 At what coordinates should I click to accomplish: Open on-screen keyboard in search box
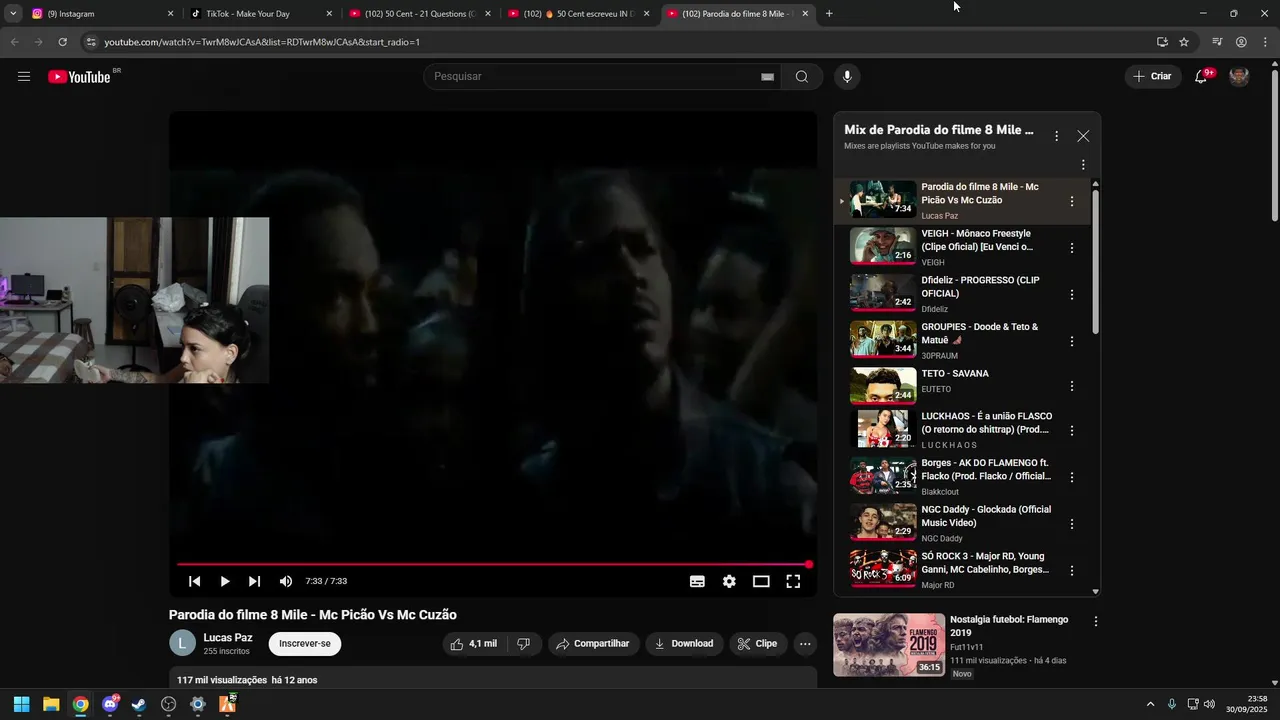(x=767, y=77)
